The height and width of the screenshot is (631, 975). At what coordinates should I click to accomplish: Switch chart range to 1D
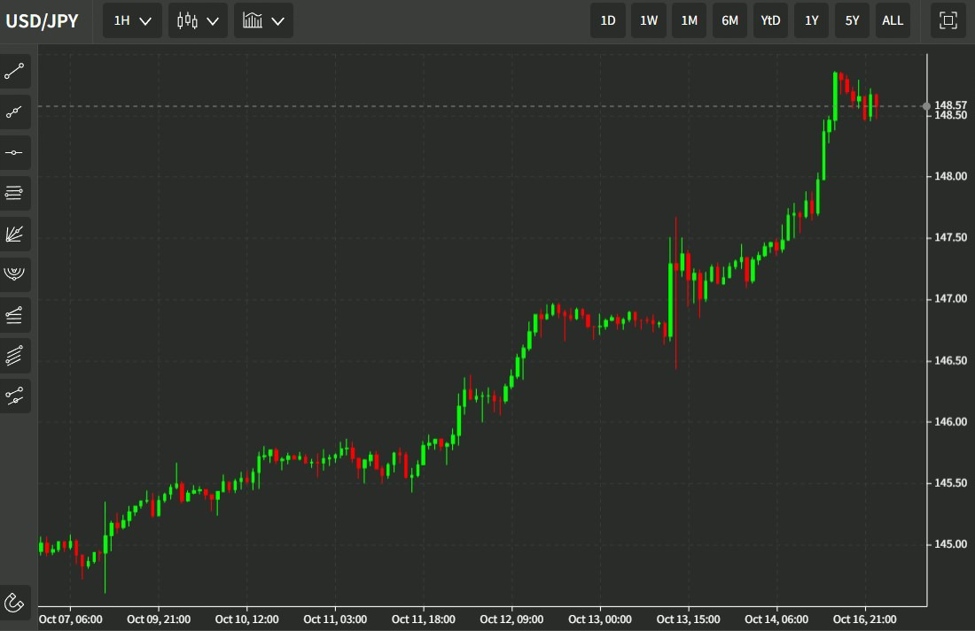click(x=608, y=20)
